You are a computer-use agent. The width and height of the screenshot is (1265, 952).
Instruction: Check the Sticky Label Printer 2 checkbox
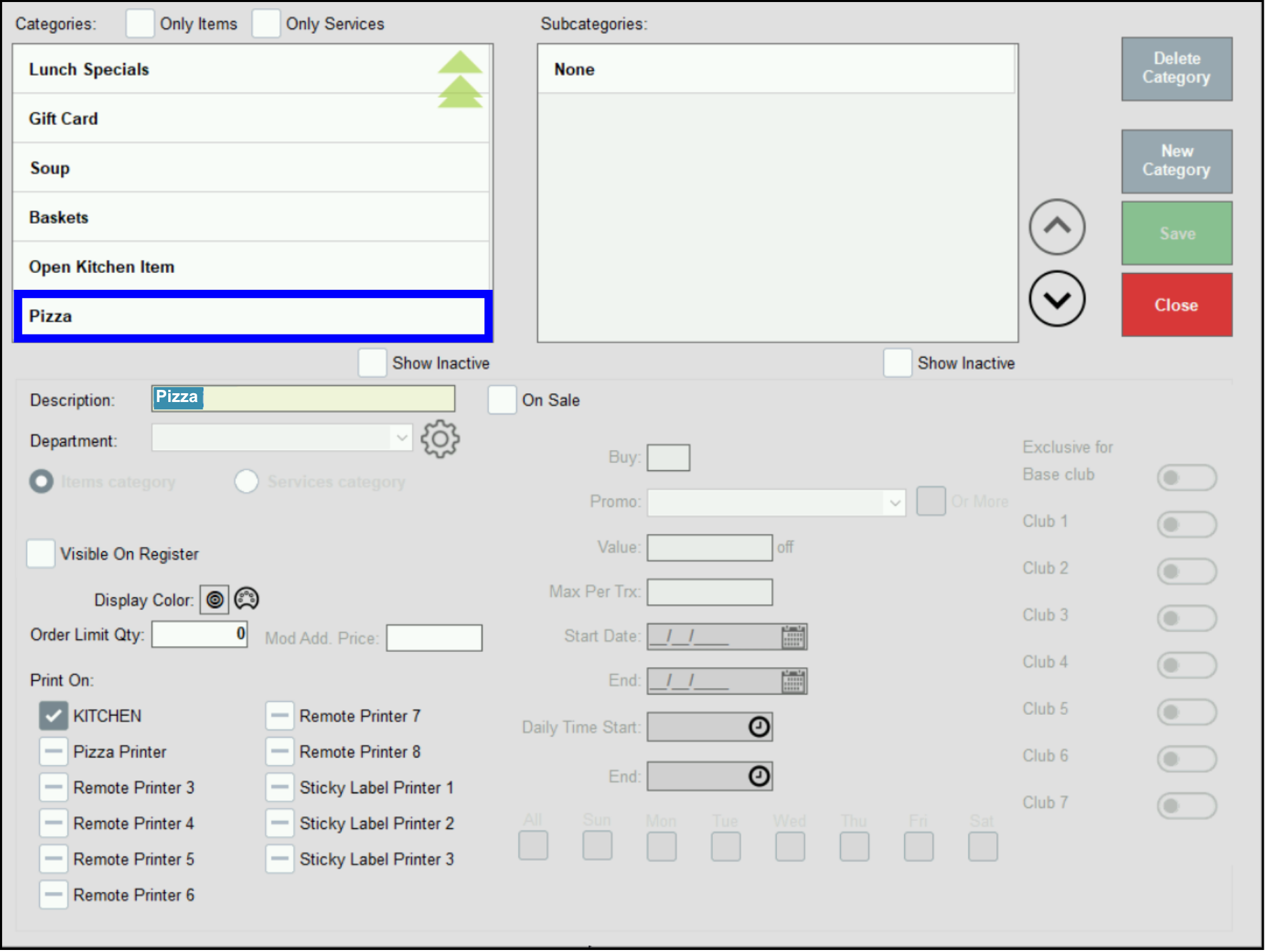280,823
